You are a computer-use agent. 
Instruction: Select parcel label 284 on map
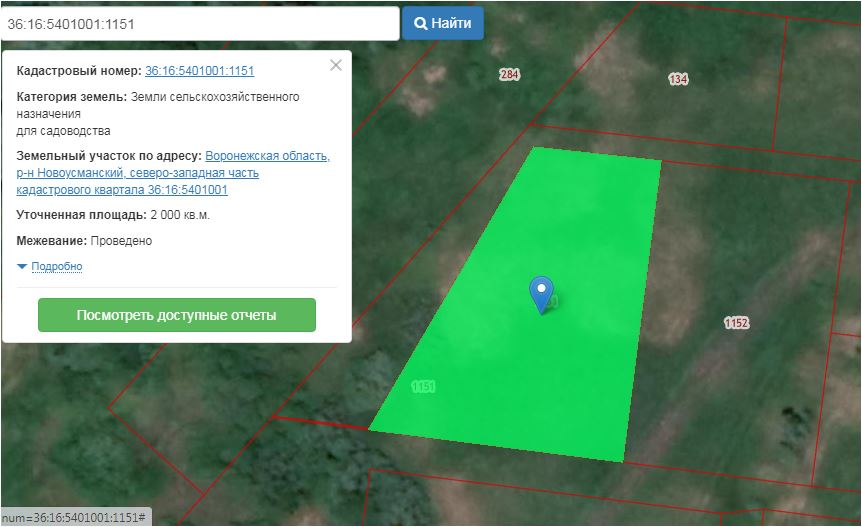click(510, 74)
